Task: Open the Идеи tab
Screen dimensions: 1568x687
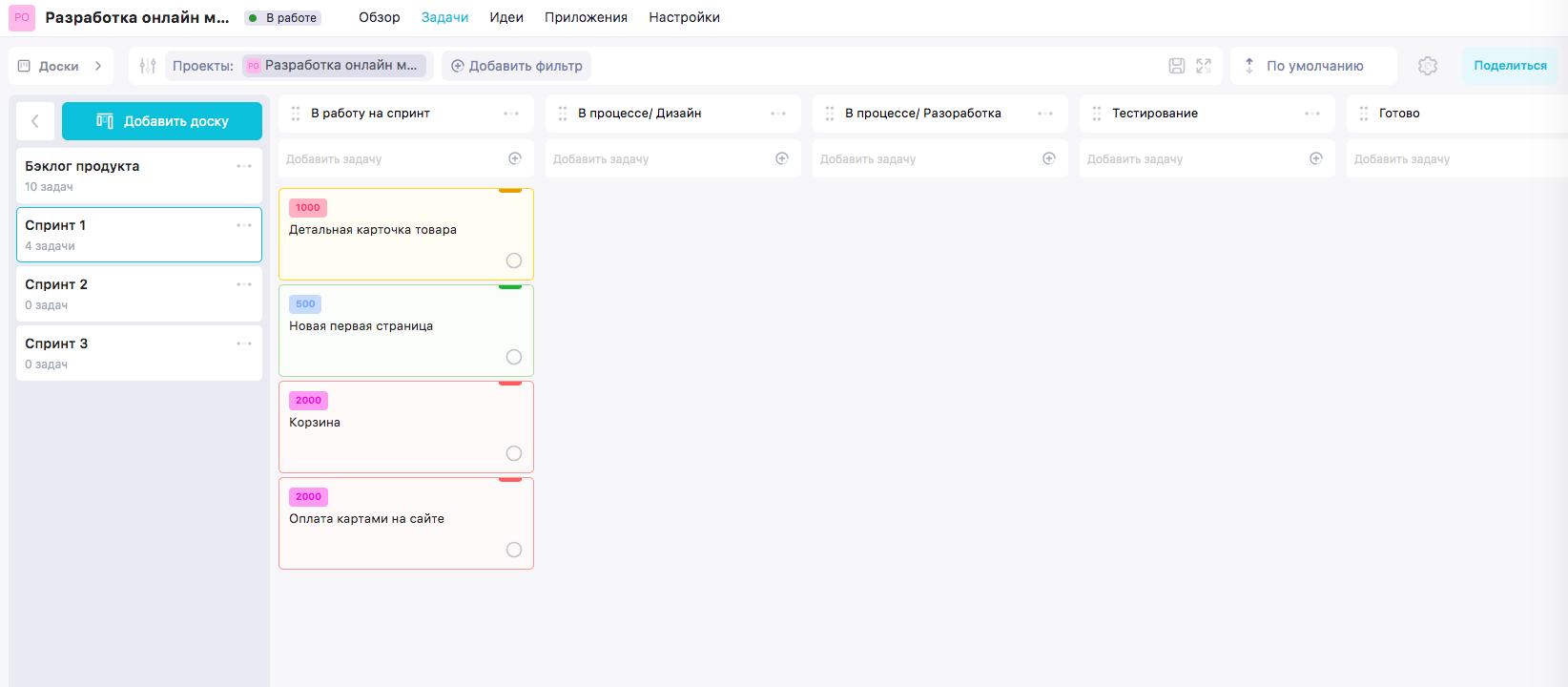Action: (506, 17)
